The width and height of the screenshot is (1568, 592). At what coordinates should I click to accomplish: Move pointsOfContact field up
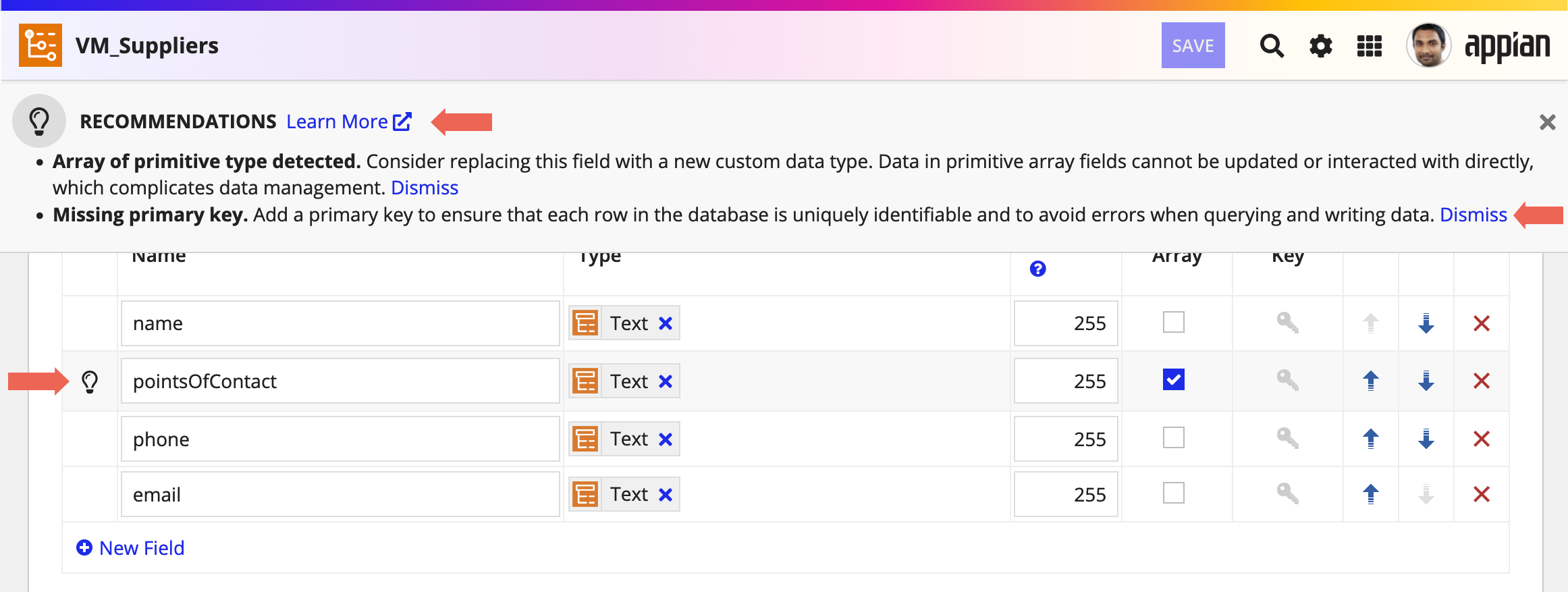[1371, 381]
